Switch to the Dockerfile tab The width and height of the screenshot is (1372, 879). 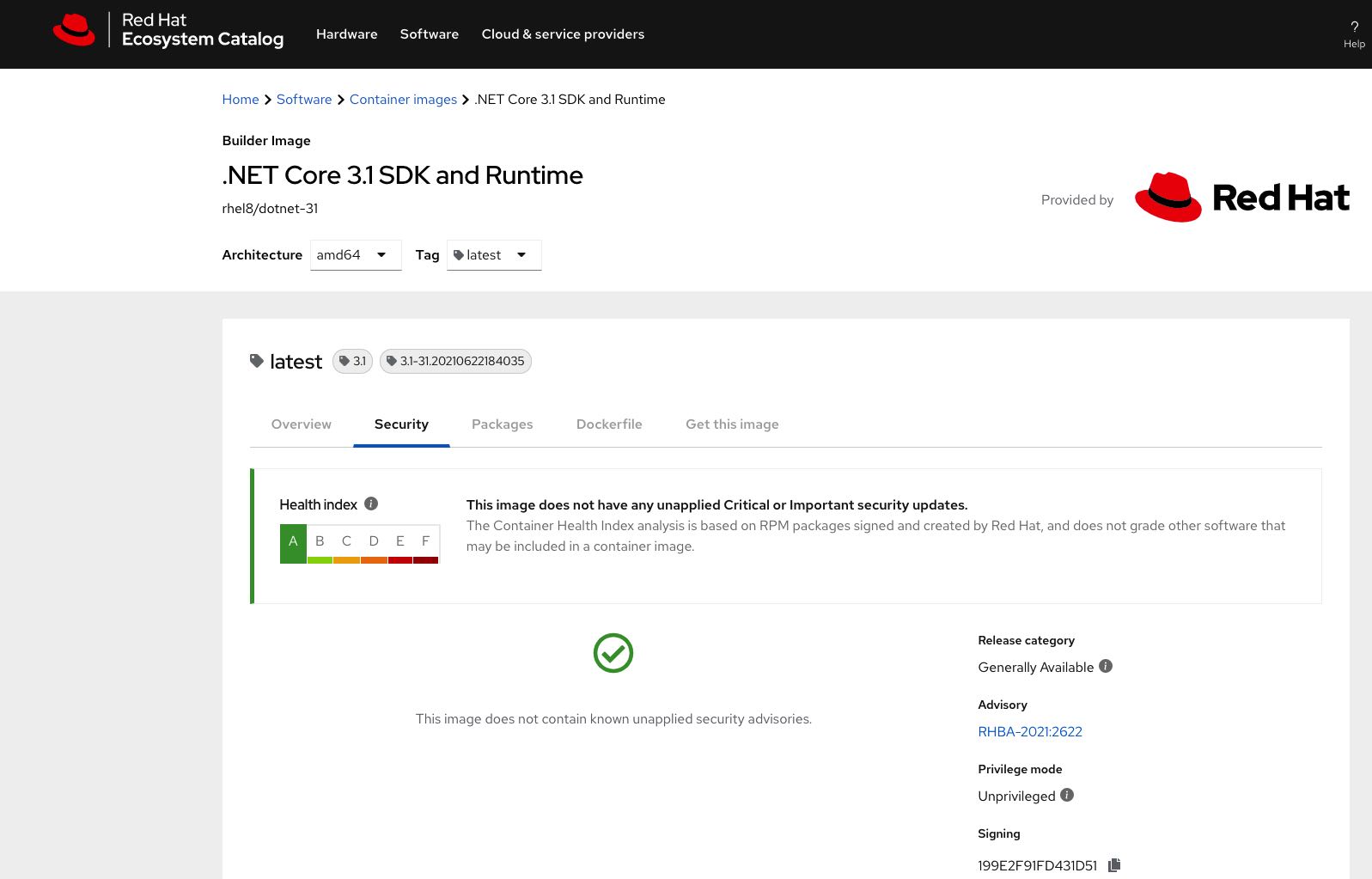pos(609,424)
